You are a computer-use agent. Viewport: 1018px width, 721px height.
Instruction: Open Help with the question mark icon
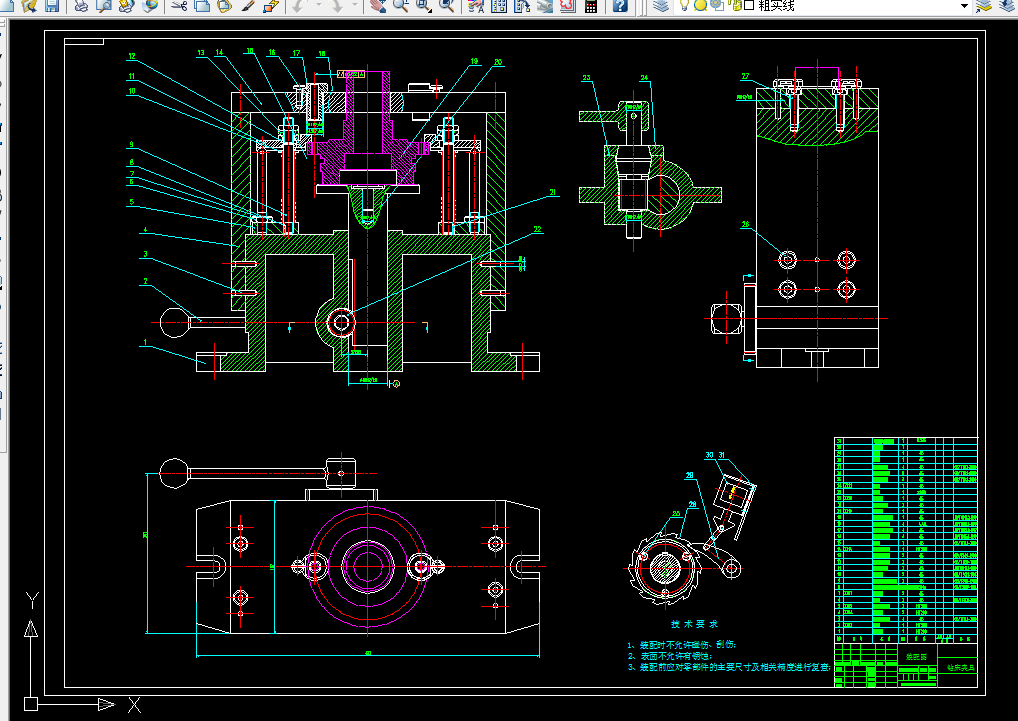tap(620, 6)
